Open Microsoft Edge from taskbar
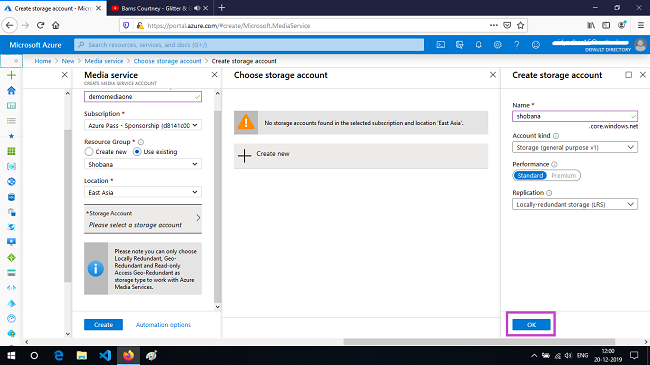This screenshot has width=650, height=365. [x=58, y=355]
